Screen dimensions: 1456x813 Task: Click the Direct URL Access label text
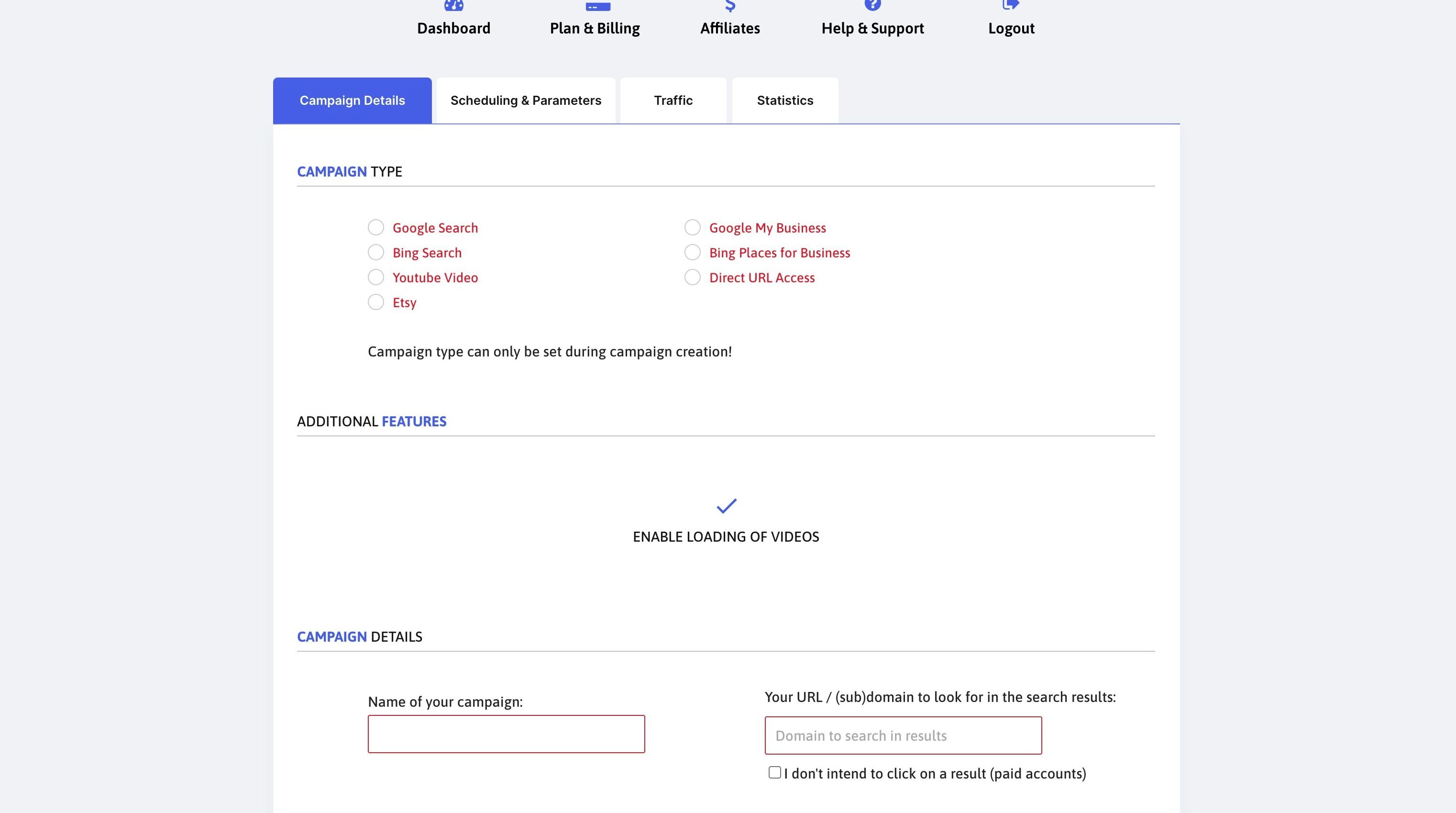click(x=762, y=278)
